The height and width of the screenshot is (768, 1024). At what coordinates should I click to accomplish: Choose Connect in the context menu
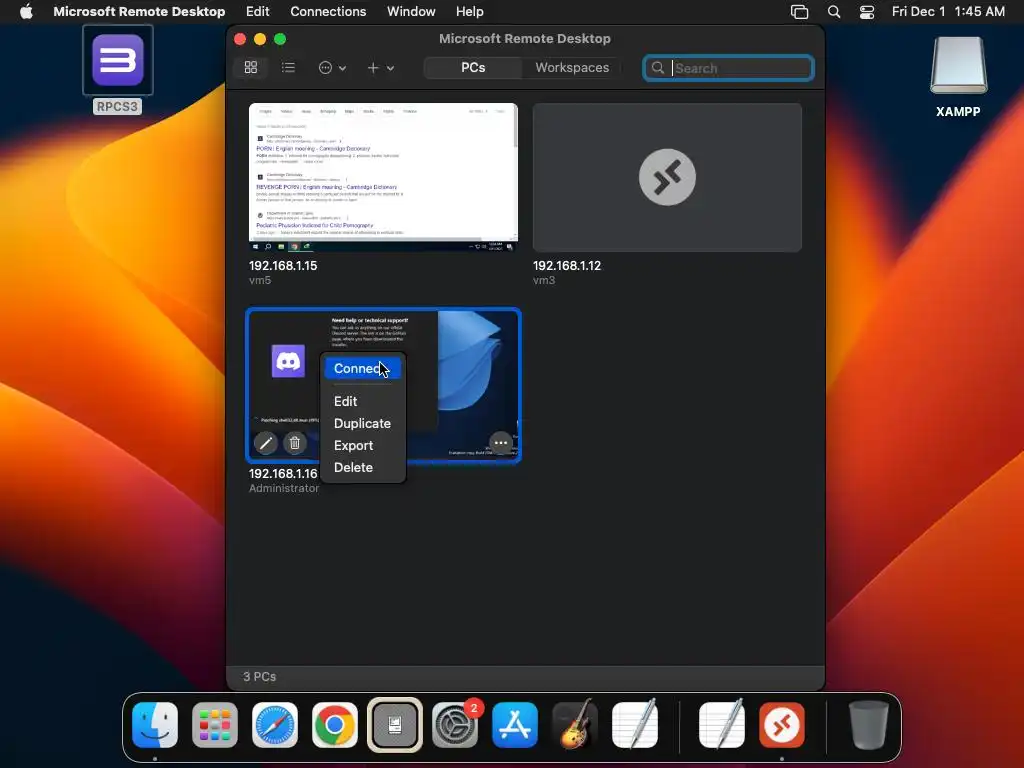click(362, 368)
